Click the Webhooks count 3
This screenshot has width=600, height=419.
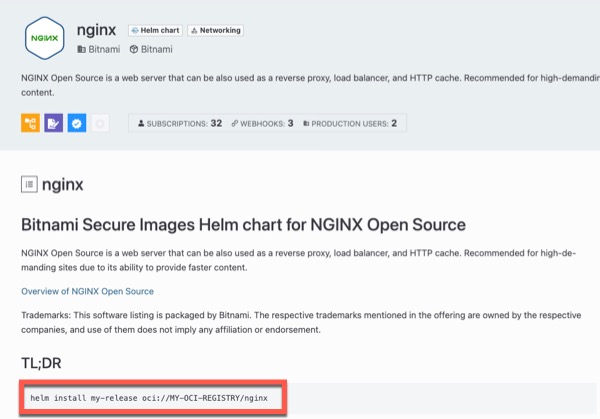[x=262, y=123]
